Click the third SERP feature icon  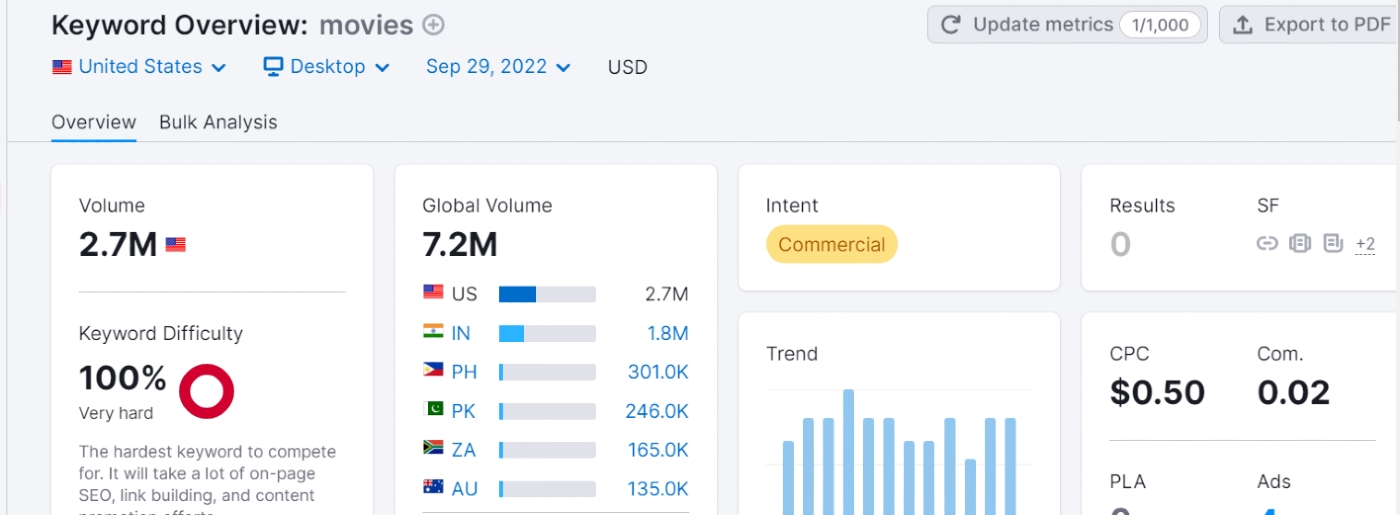[1332, 243]
